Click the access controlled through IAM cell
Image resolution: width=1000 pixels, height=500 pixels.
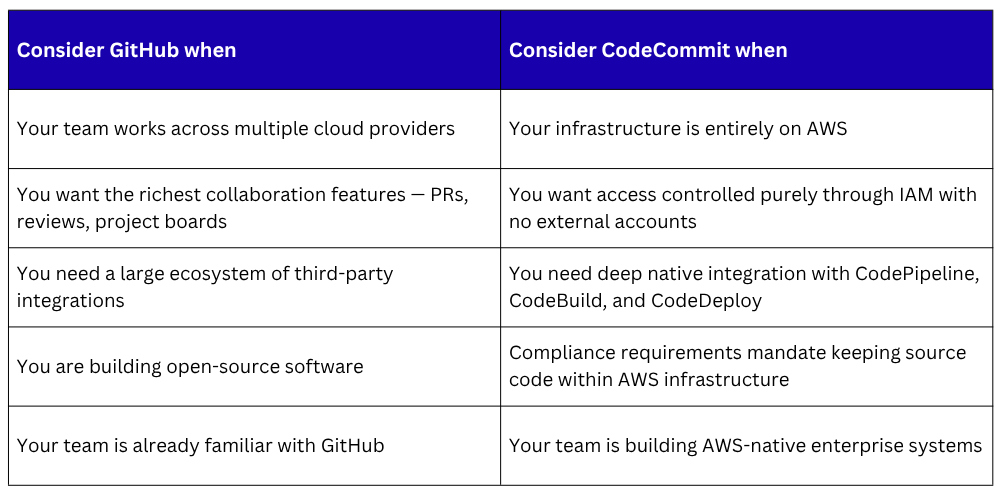point(746,208)
